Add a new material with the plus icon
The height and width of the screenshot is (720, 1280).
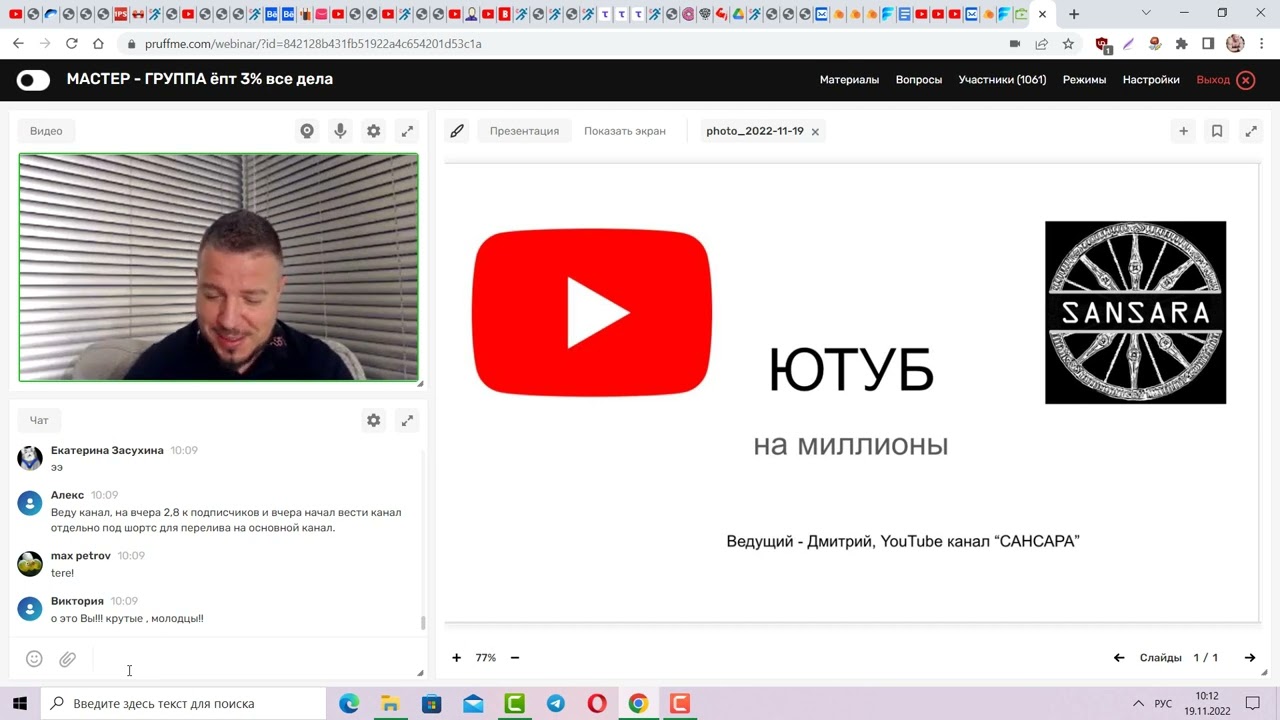pos(1183,130)
